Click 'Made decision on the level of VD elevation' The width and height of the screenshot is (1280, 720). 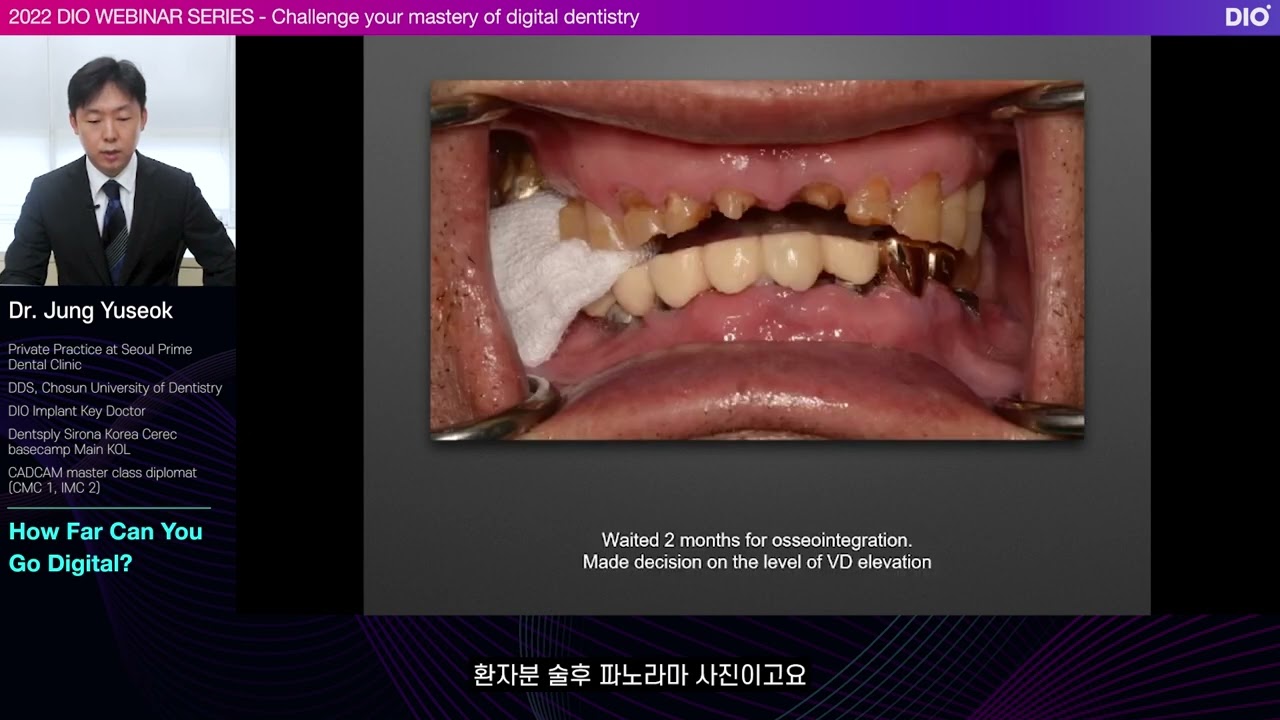757,563
